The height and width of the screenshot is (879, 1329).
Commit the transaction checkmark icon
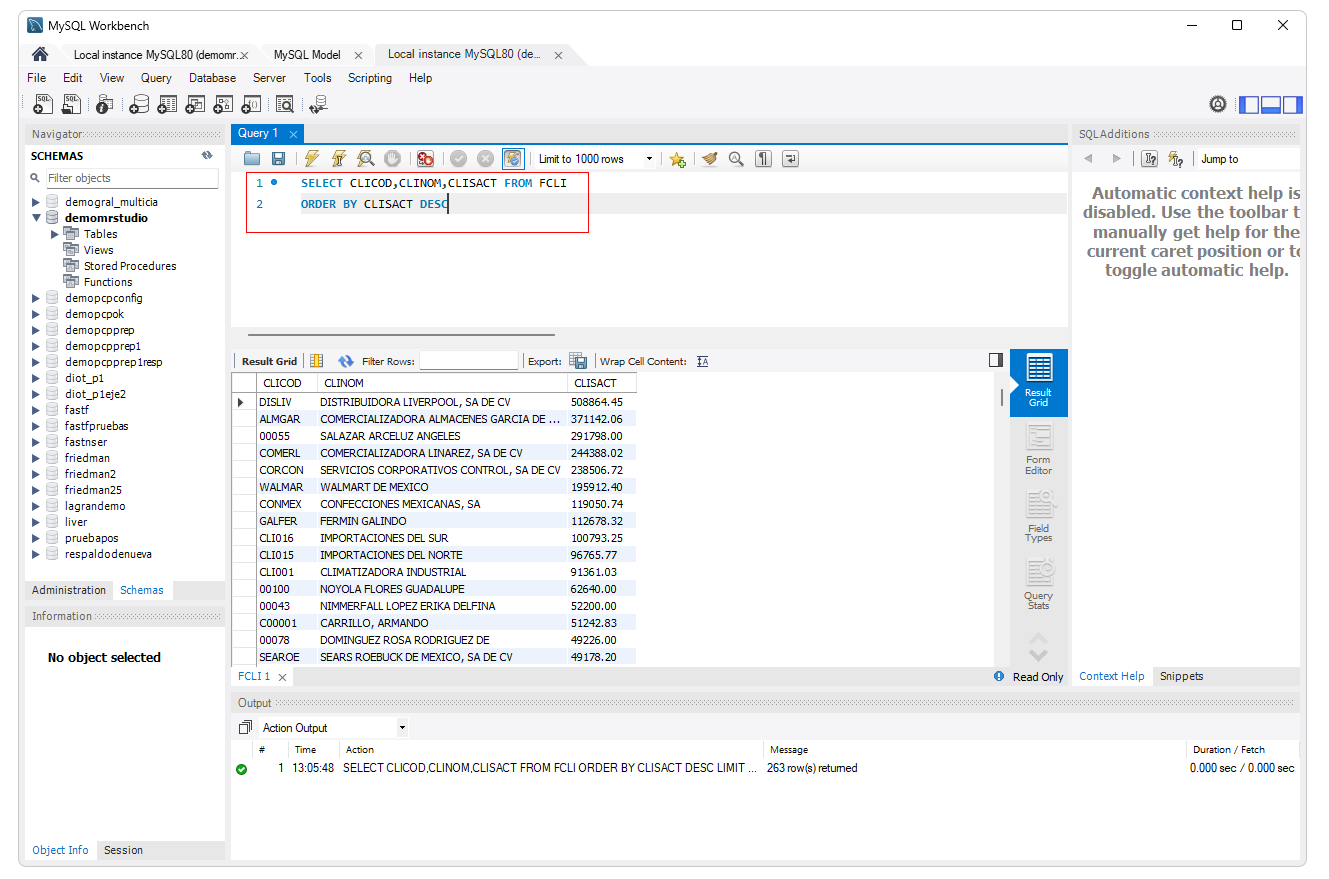458,158
